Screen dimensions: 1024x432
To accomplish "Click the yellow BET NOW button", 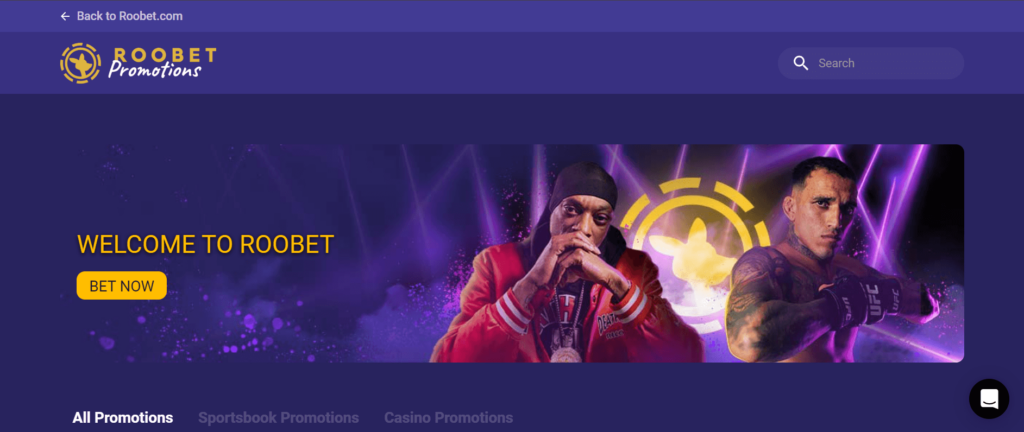I will [x=121, y=286].
